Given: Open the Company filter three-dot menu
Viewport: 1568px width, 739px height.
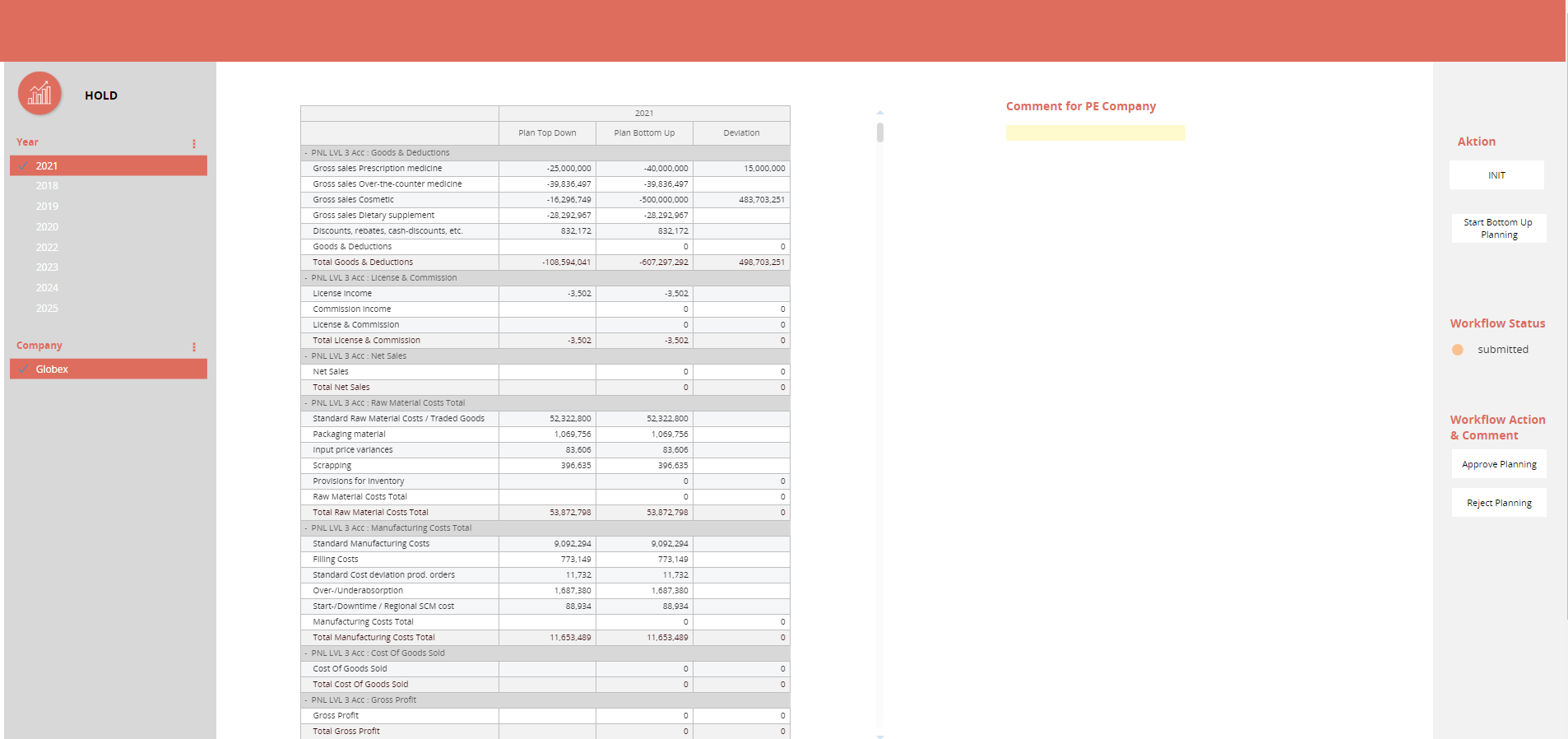Looking at the screenshot, I should [x=194, y=346].
